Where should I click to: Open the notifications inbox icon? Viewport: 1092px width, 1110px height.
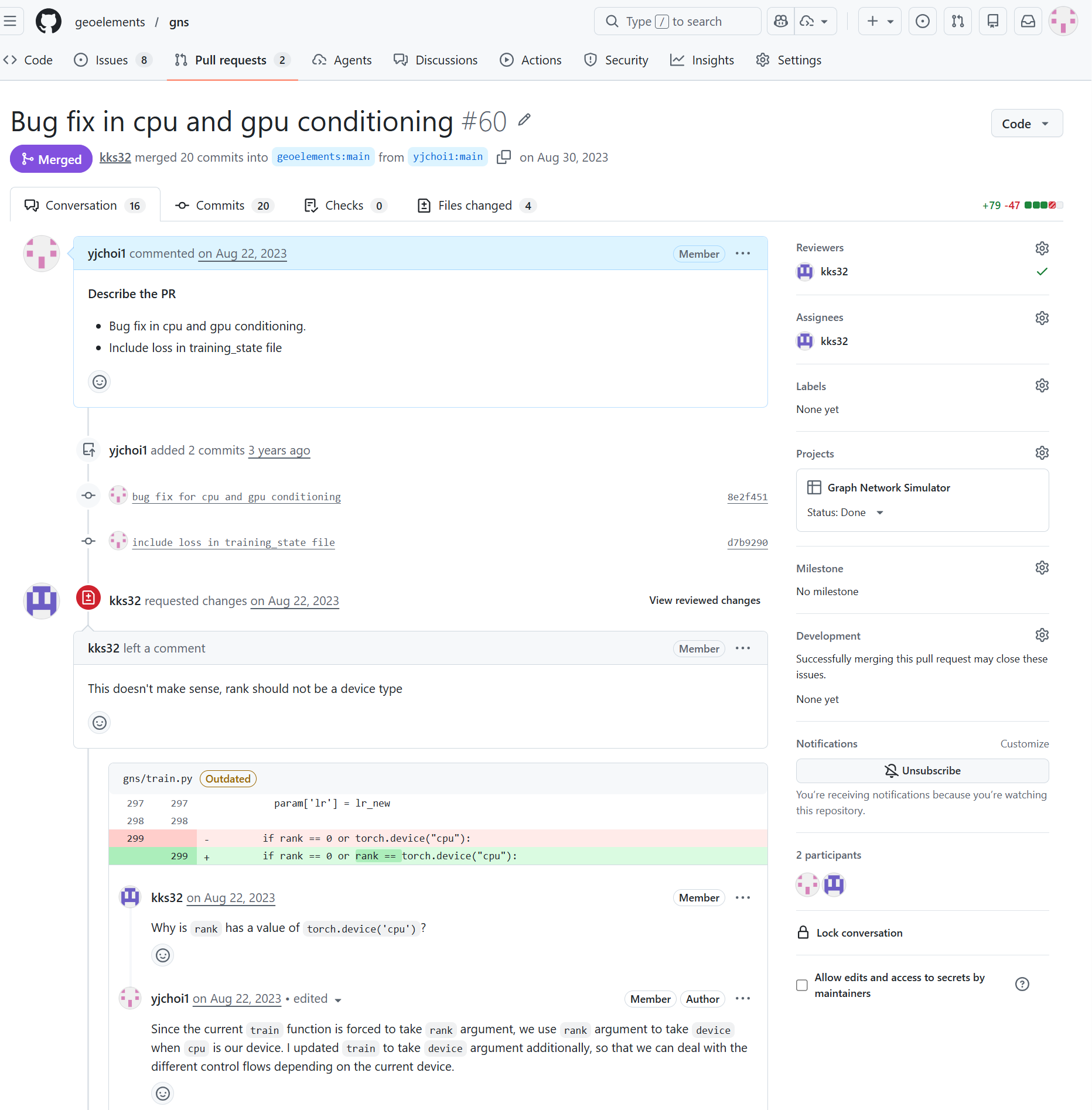point(1028,22)
